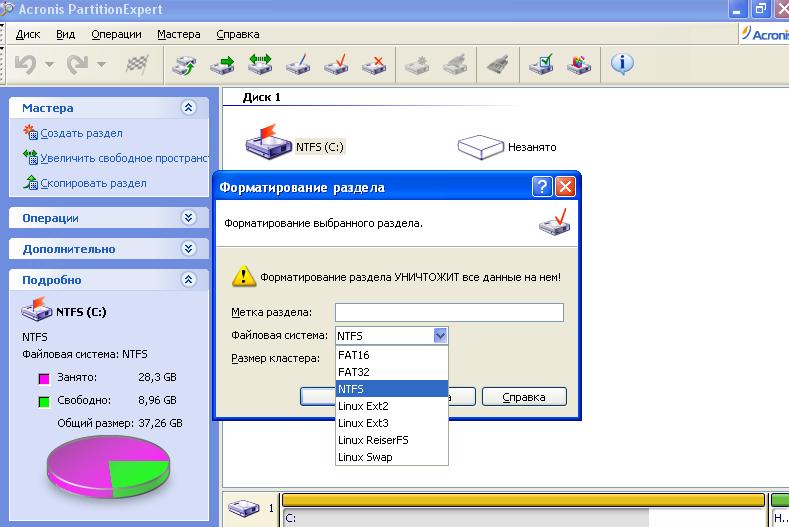Image resolution: width=789 pixels, height=527 pixels.
Task: Click the Диск 1 heading
Action: (x=262, y=97)
